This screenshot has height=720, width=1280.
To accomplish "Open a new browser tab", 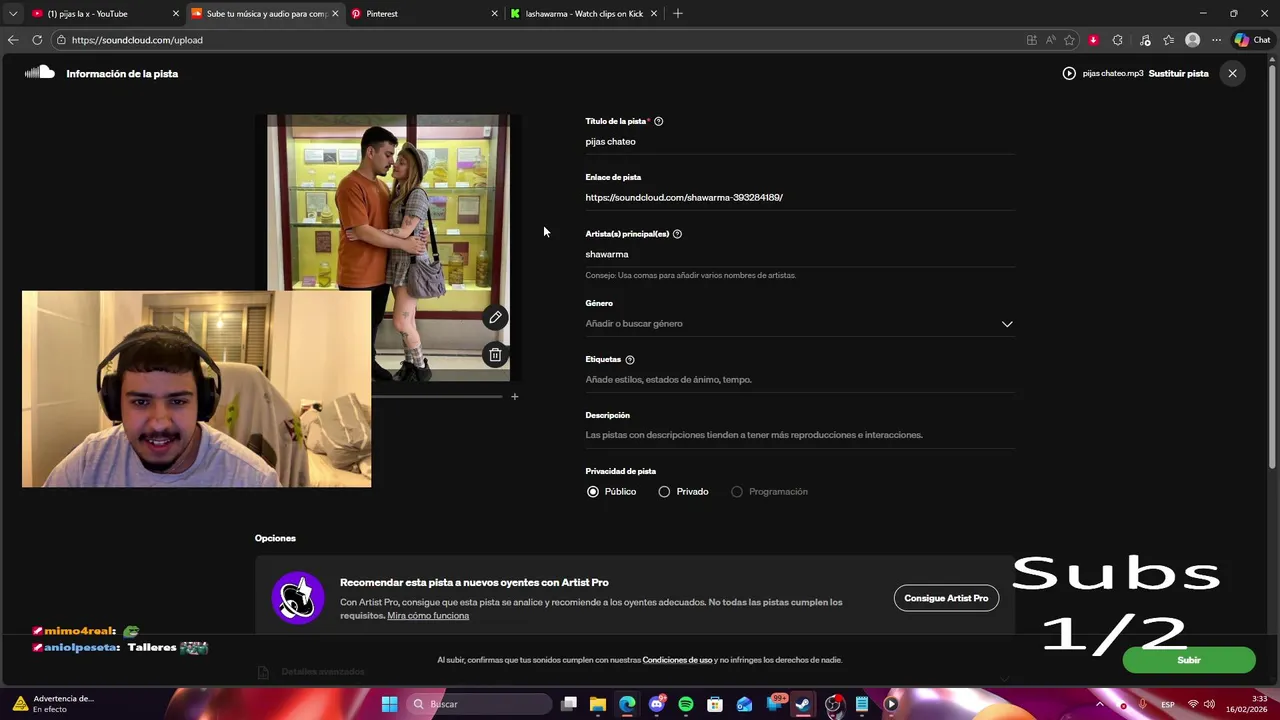I will point(678,13).
